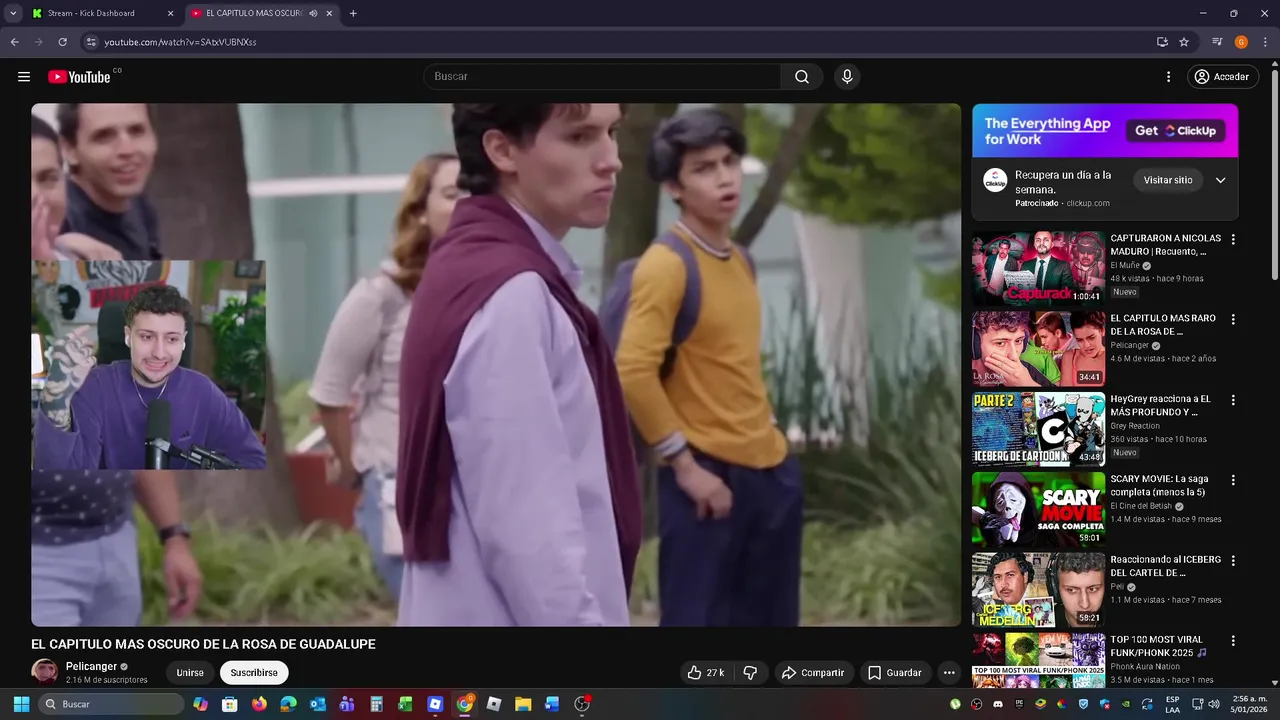Open options for SCARY MOVIE saga video
The height and width of the screenshot is (720, 1280).
(x=1233, y=480)
